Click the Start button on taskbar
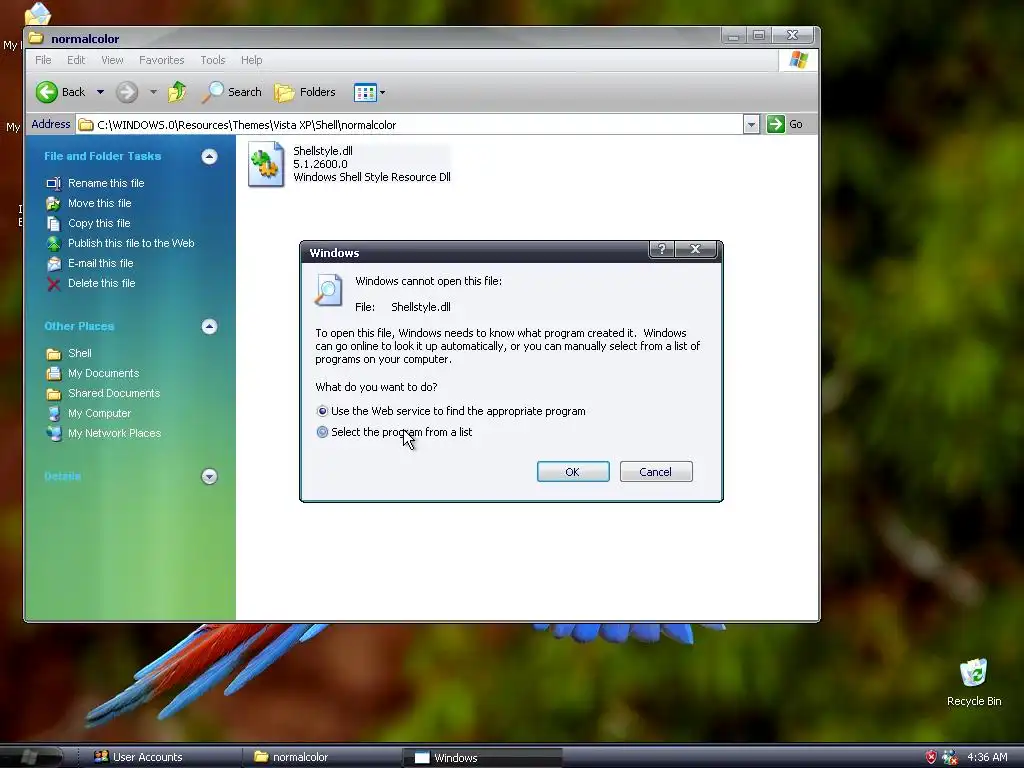 (31, 757)
